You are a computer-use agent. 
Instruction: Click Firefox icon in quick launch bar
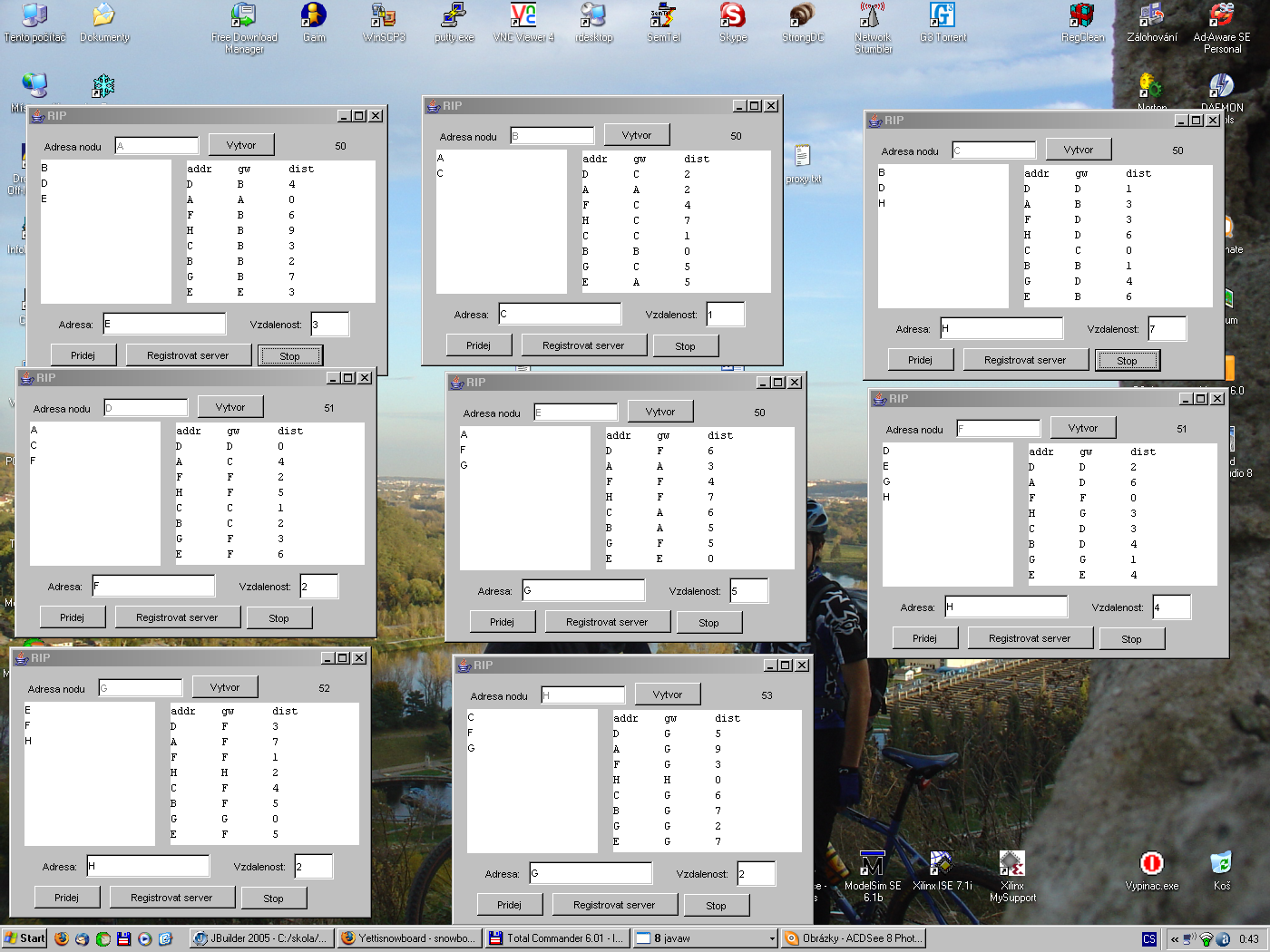click(62, 939)
